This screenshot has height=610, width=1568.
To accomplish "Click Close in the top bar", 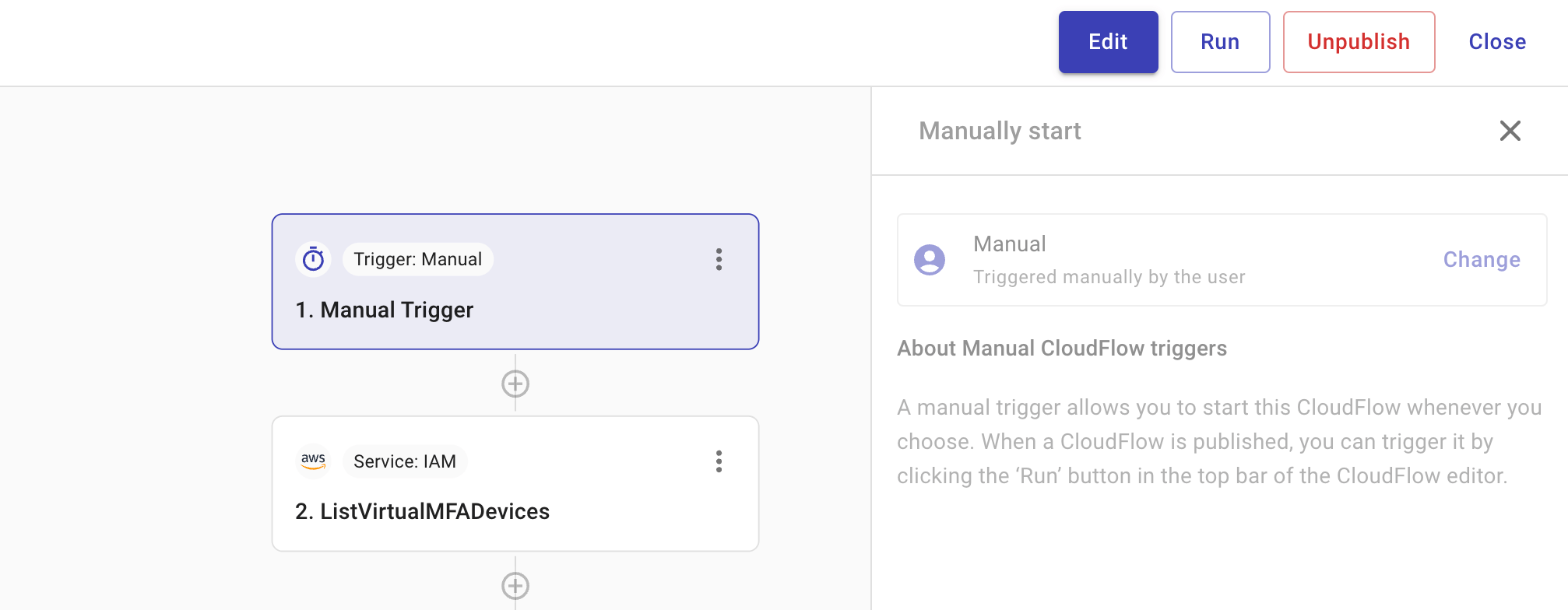I will point(1497,42).
